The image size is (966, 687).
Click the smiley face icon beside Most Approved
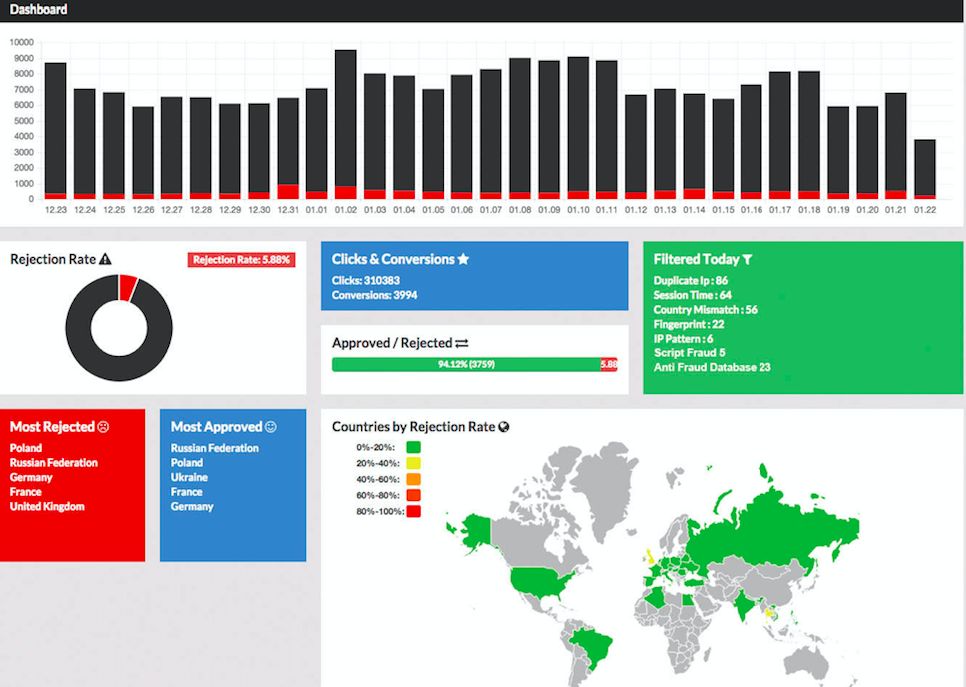click(271, 427)
